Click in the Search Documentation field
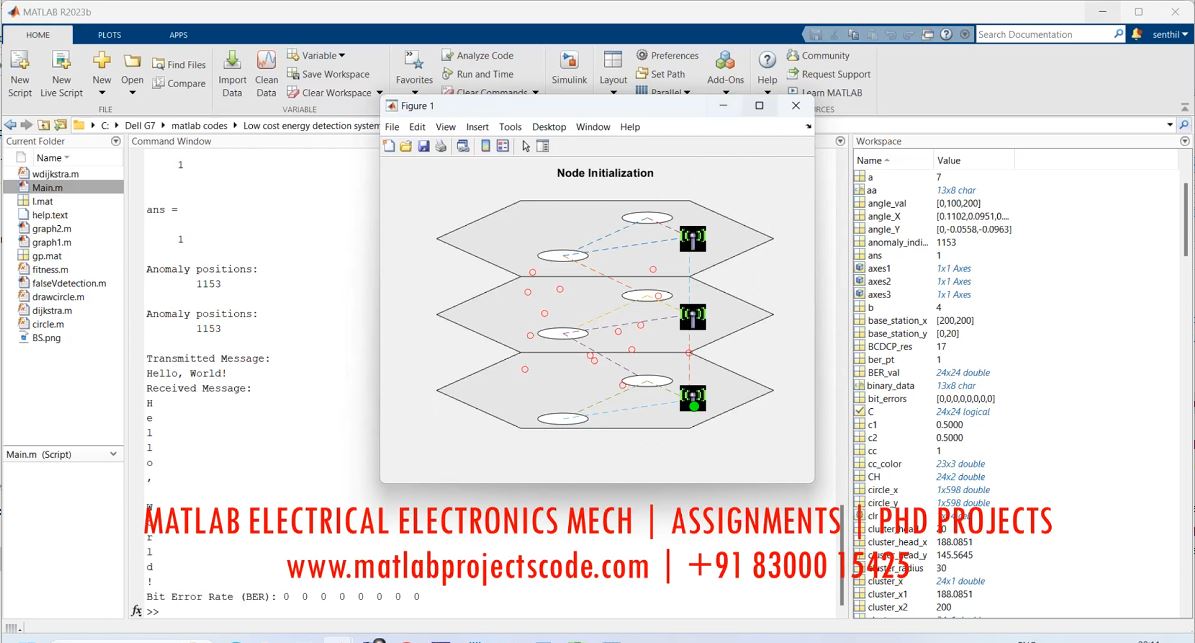This screenshot has height=643, width=1195. (x=1043, y=34)
